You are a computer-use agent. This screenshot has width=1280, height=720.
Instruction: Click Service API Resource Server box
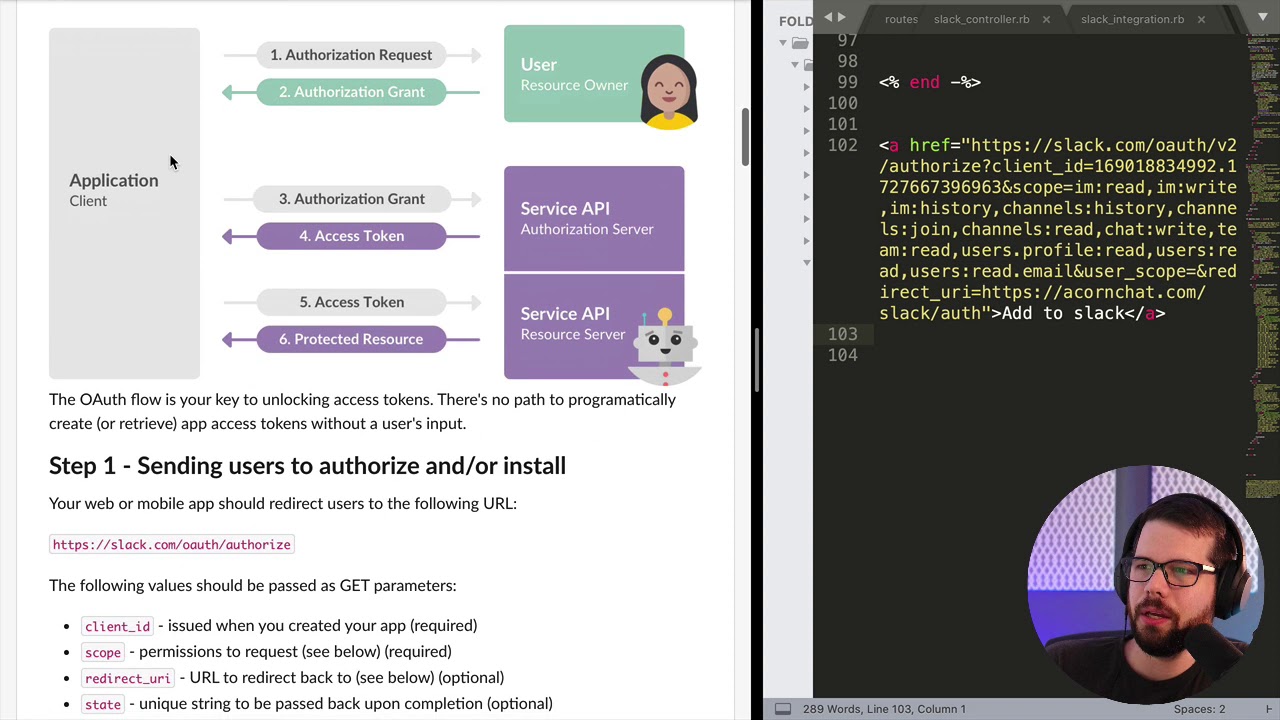click(x=594, y=326)
